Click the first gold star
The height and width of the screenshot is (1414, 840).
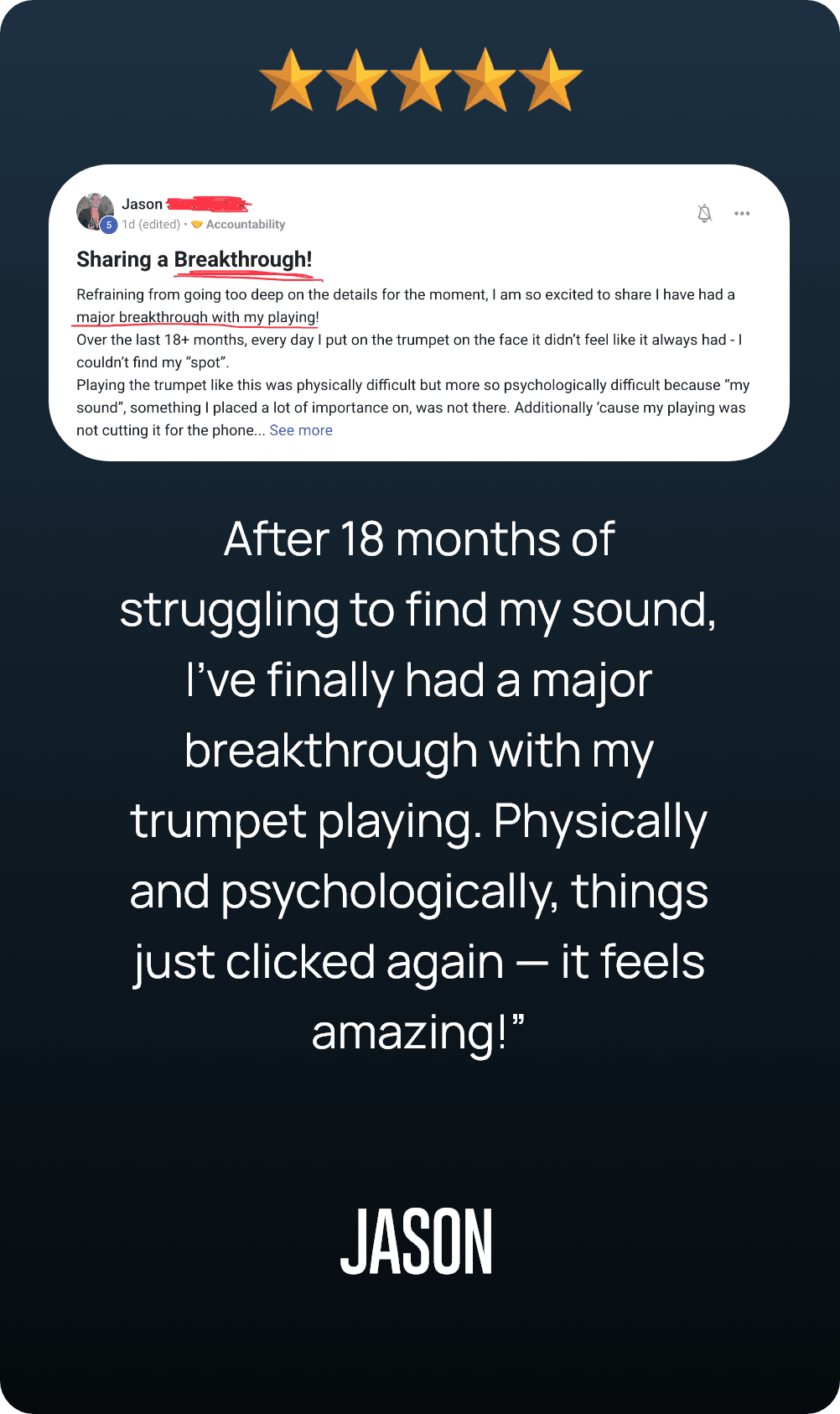pyautogui.click(x=291, y=81)
